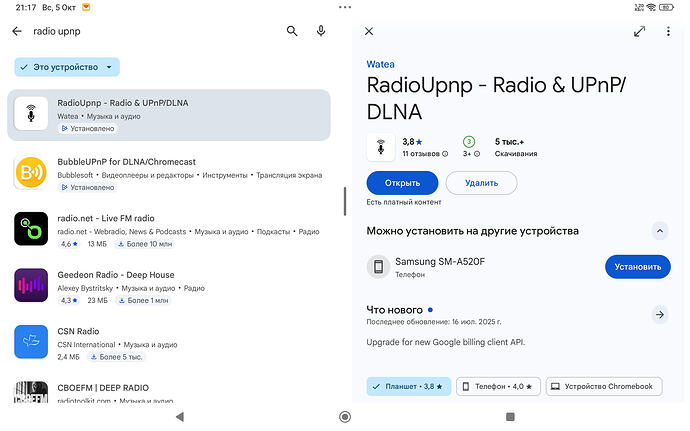Image resolution: width=690 pixels, height=431 pixels.
Task: Tap 'Более 1 млн' badge for Geedeon Radio
Action: 143,300
